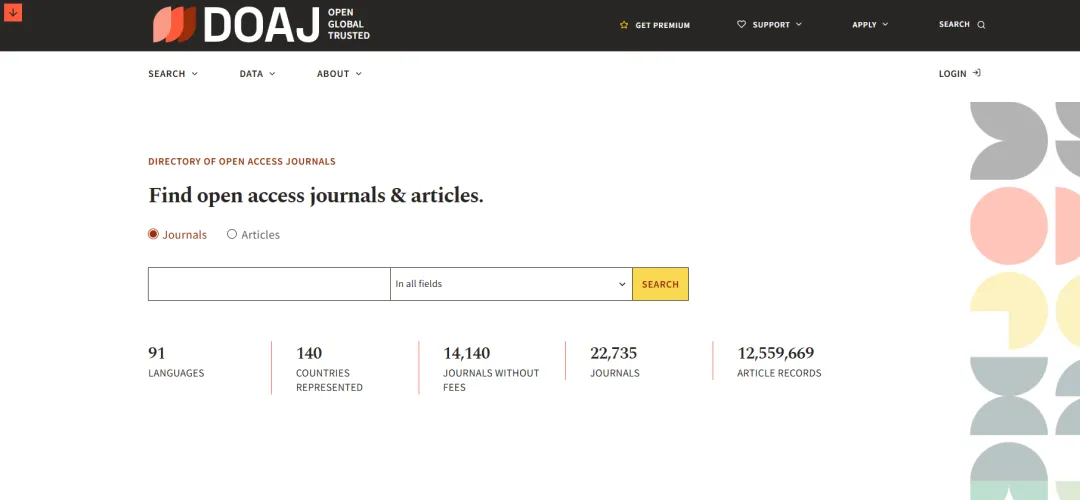The image size is (1080, 500).
Task: Open the APPLY menu in header
Action: pyautogui.click(x=871, y=24)
